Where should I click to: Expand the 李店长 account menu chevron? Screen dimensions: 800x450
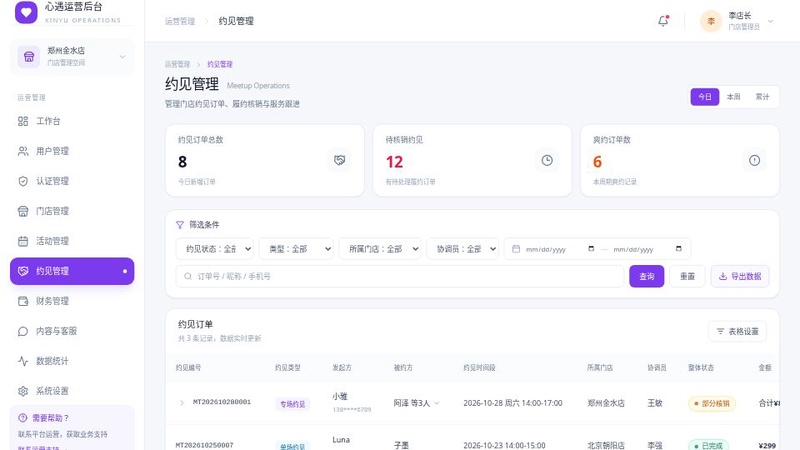pyautogui.click(x=770, y=21)
